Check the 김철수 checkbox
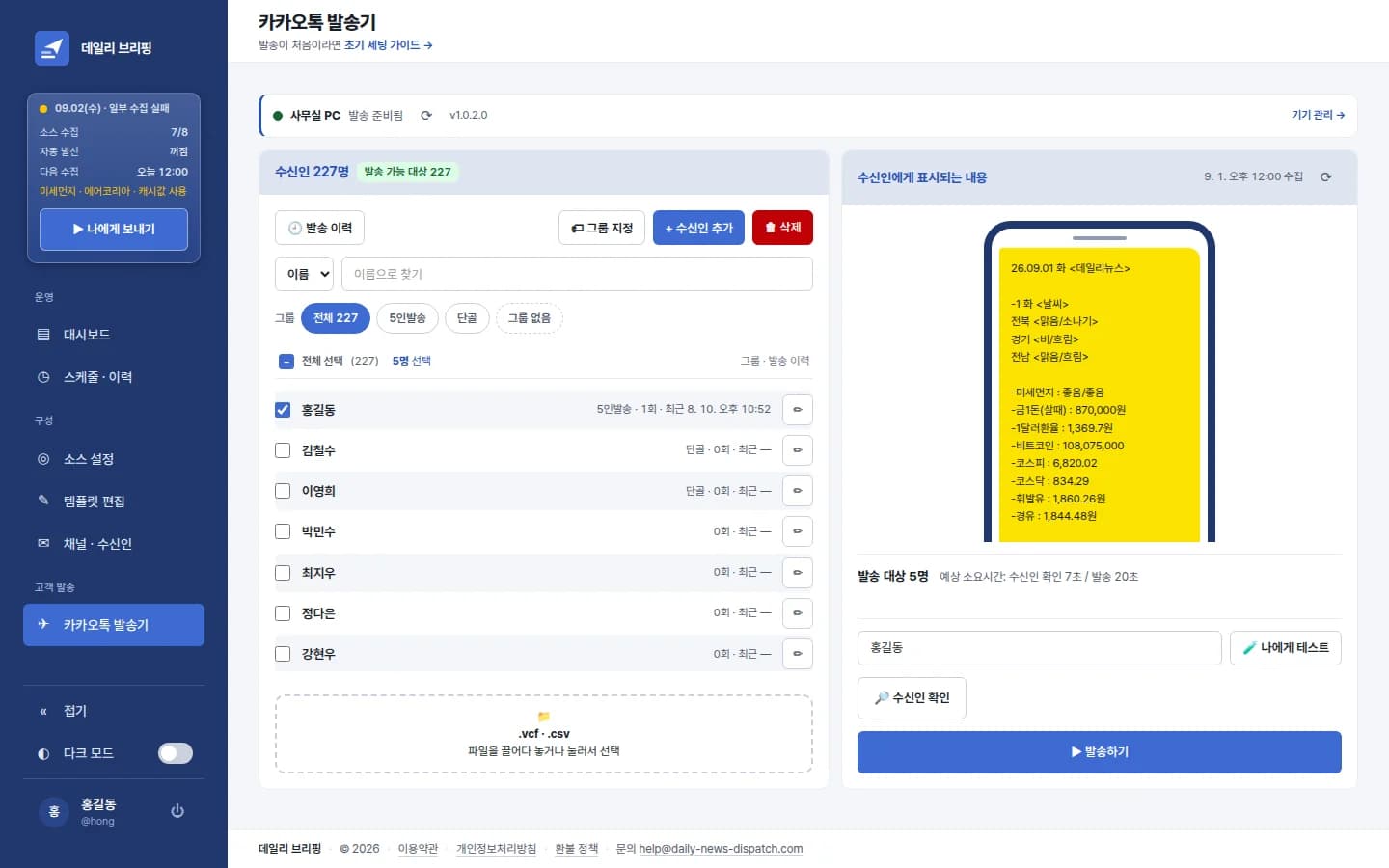The width and height of the screenshot is (1389, 868). (283, 450)
